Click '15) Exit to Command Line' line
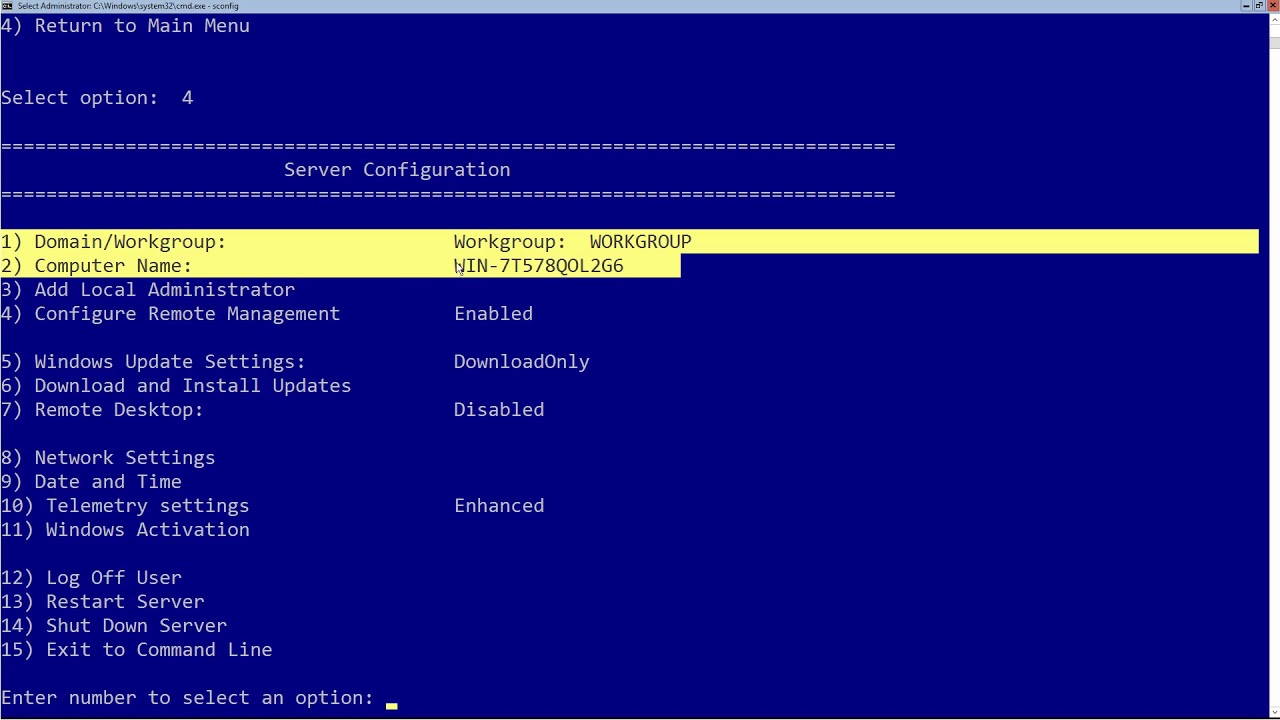 (136, 650)
